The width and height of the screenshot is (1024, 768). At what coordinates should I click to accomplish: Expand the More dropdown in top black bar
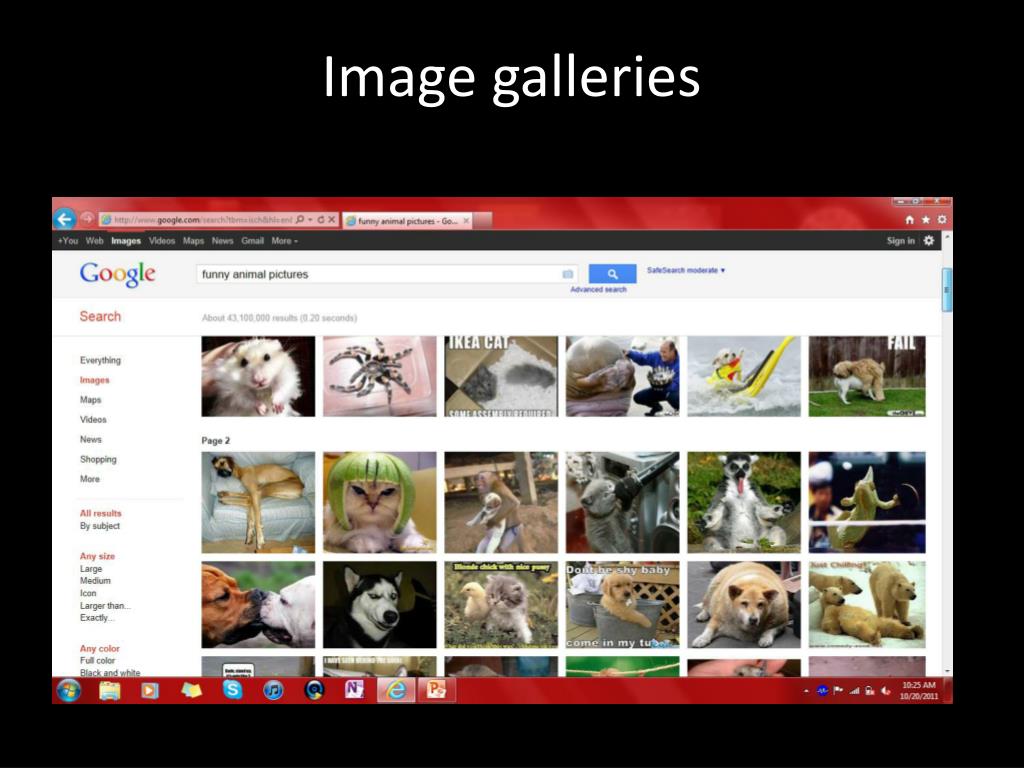(284, 241)
